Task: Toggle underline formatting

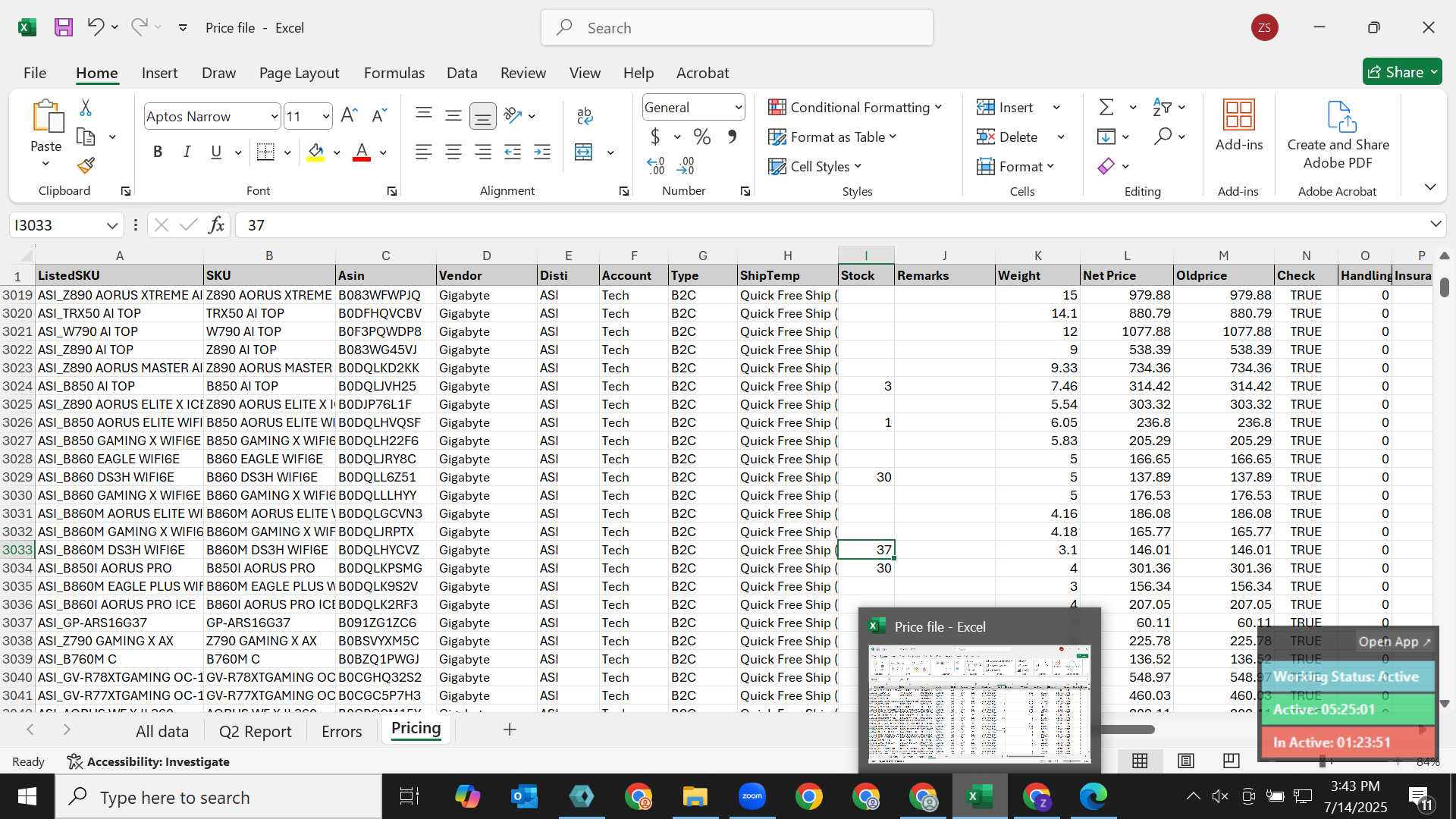Action: coord(216,152)
